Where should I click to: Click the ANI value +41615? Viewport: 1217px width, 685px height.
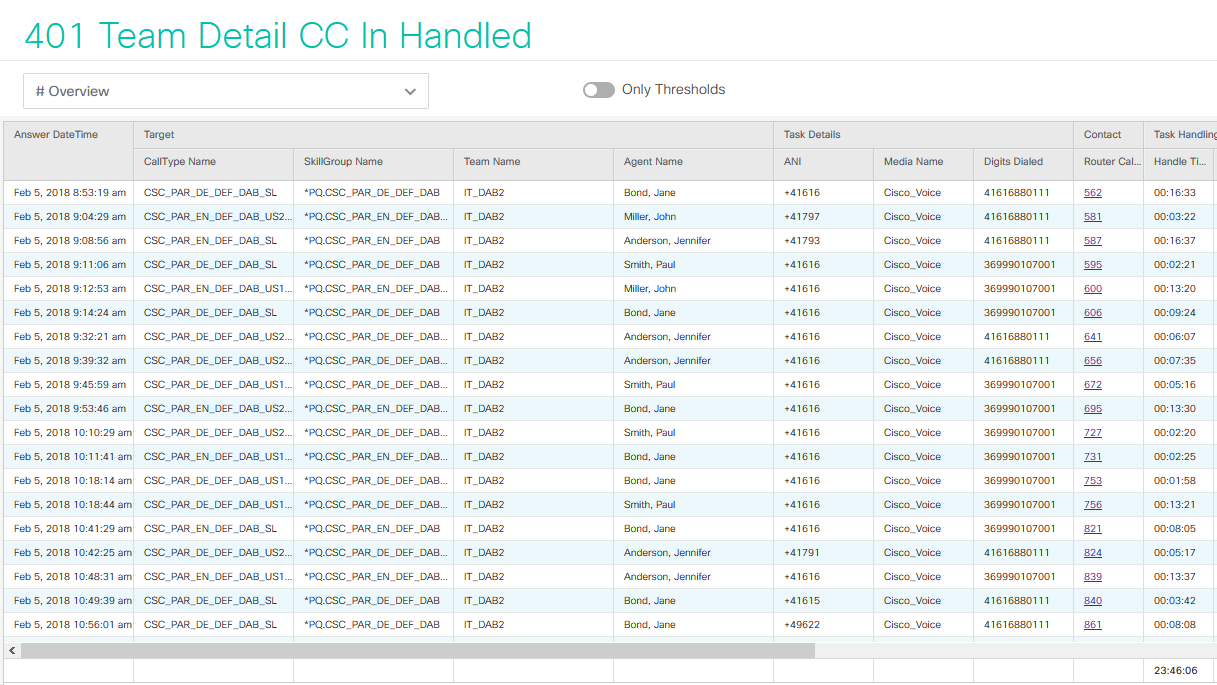802,601
